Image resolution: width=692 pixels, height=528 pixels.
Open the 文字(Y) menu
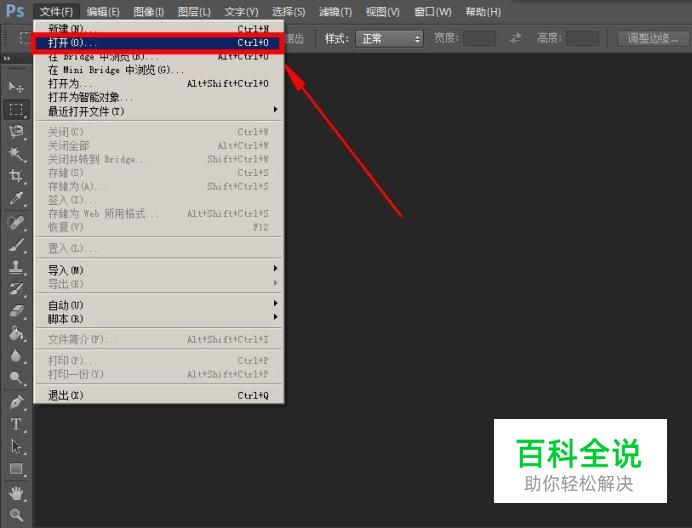(x=241, y=12)
